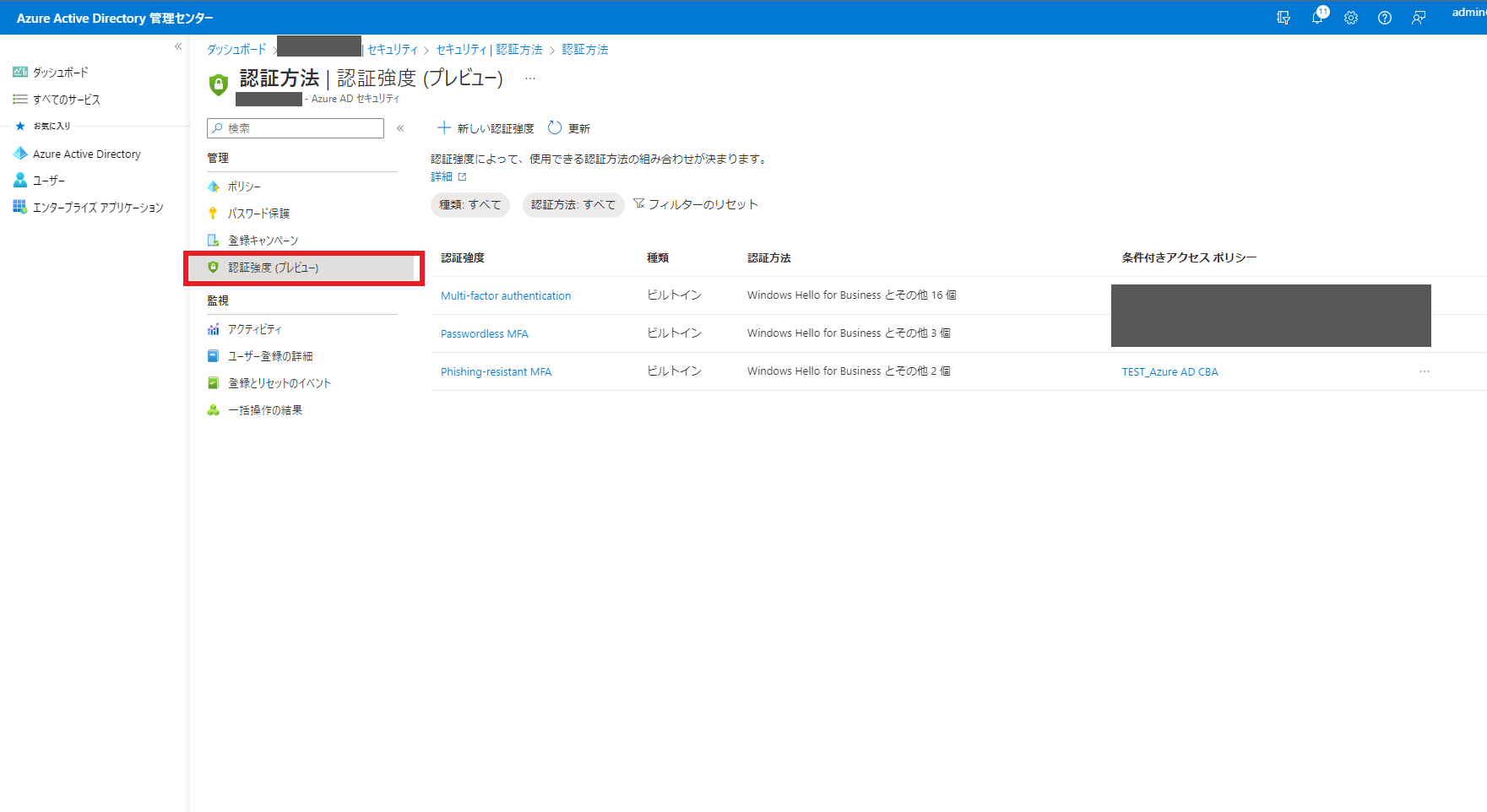Click the last 認証方法 breadcrumb
Screen dimensions: 1487x812
click(x=585, y=50)
